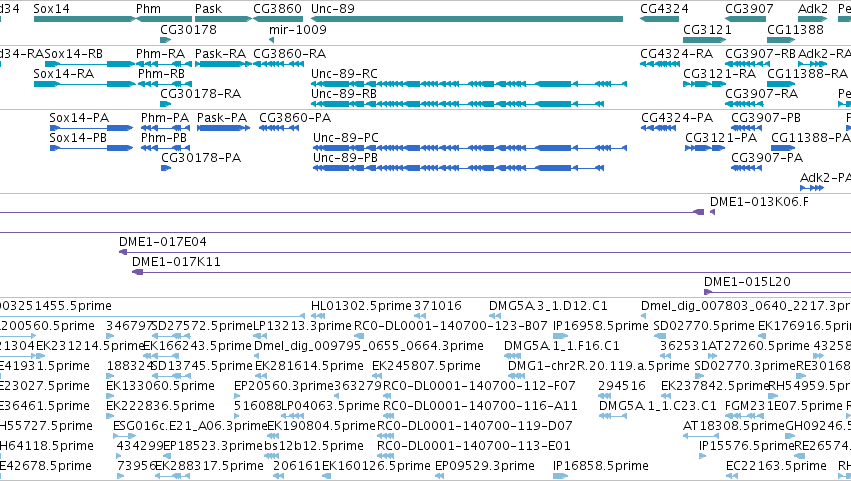Click BAC clone DME1-015L20
This screenshot has width=851, height=481.
[747, 282]
